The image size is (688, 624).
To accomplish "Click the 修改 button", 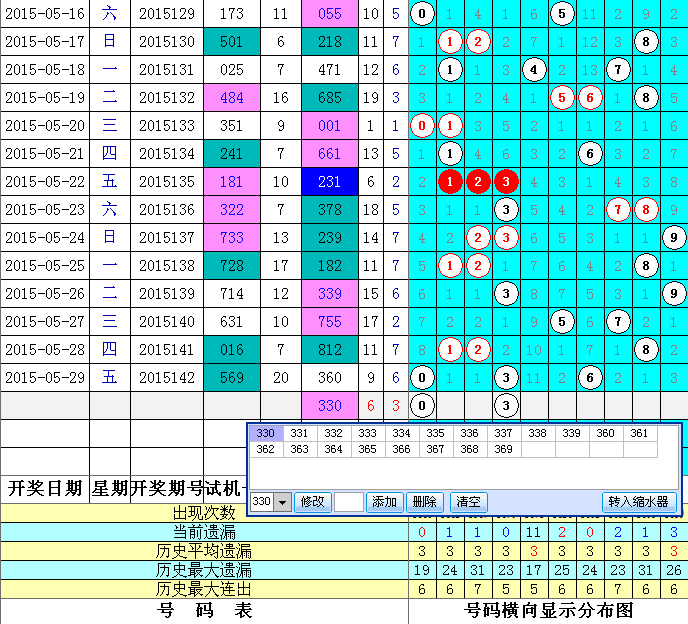I will pyautogui.click(x=313, y=502).
